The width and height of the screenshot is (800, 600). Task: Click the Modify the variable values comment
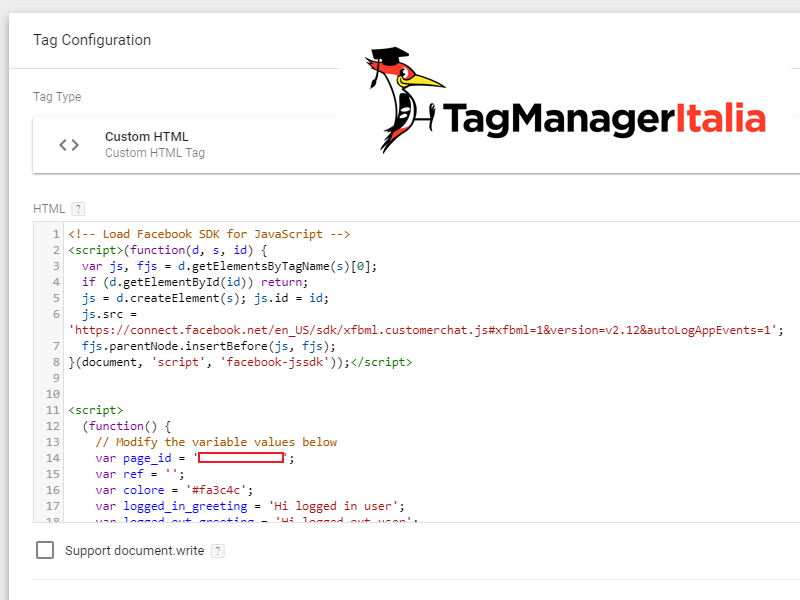click(x=216, y=442)
